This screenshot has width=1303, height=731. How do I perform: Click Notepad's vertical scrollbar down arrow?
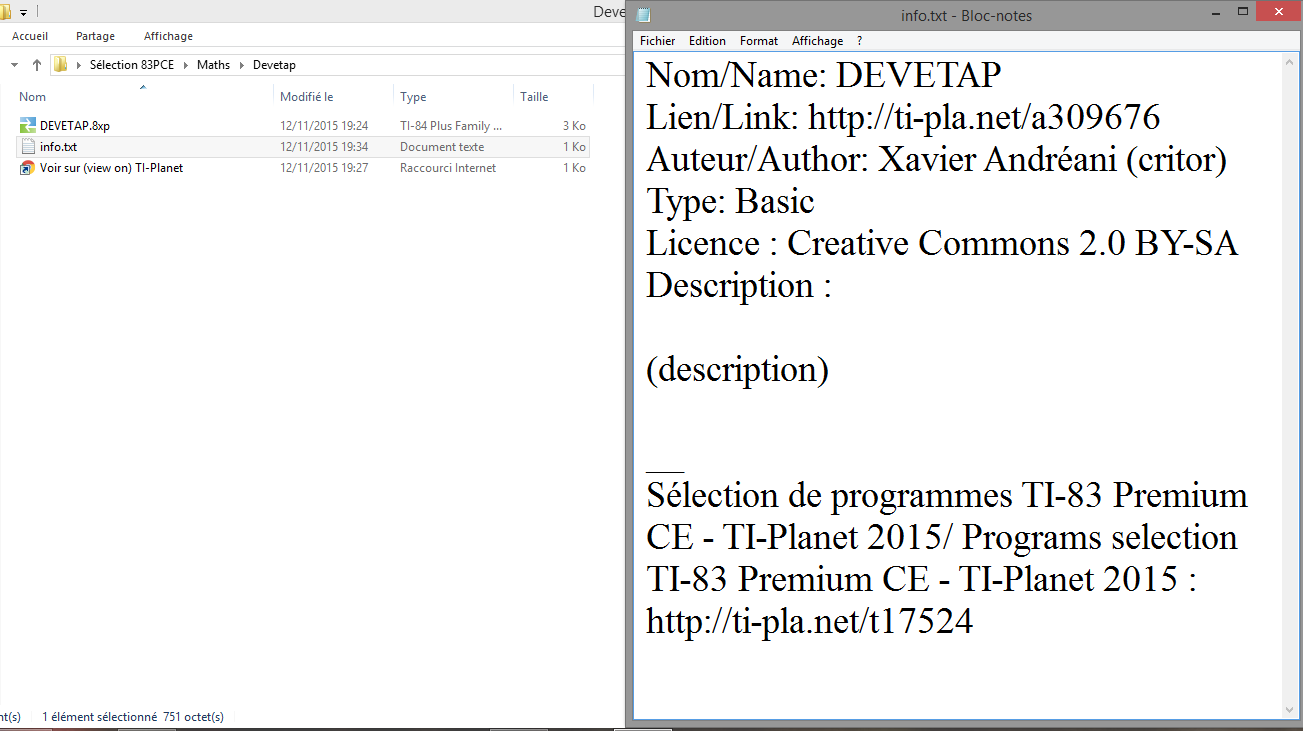1291,710
